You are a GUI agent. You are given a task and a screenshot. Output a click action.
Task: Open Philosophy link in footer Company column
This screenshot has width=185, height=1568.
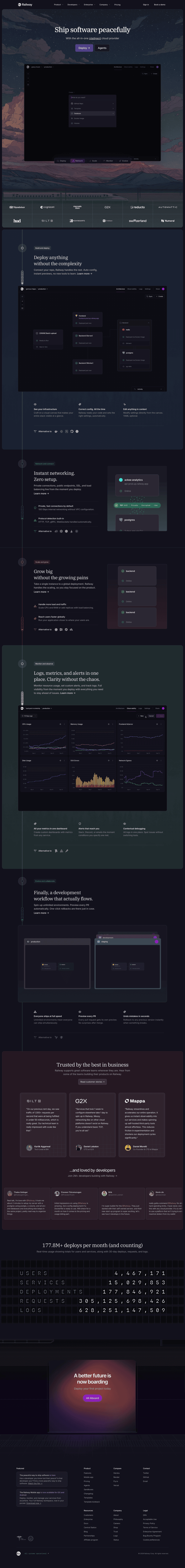tap(118, 1519)
